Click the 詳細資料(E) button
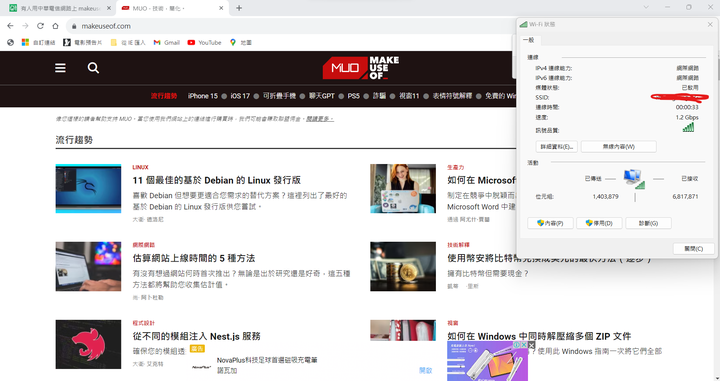 click(x=557, y=147)
